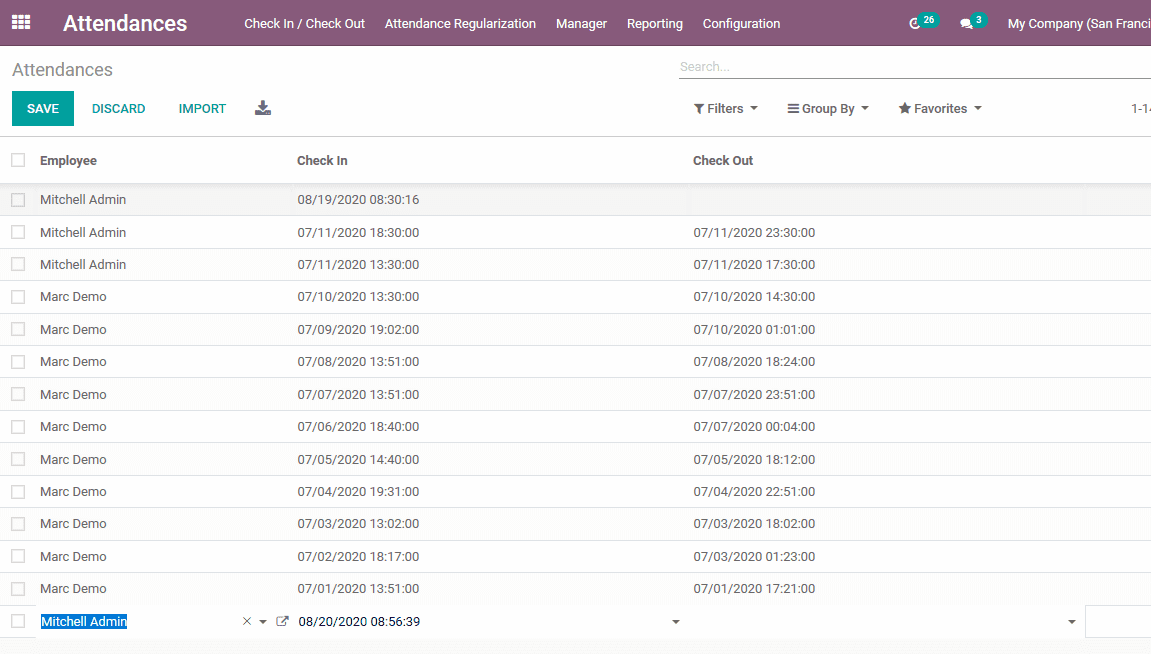Image resolution: width=1151 pixels, height=654 pixels.
Task: Check the 08/19/2020 08:30:16 row checkbox
Action: (18, 200)
